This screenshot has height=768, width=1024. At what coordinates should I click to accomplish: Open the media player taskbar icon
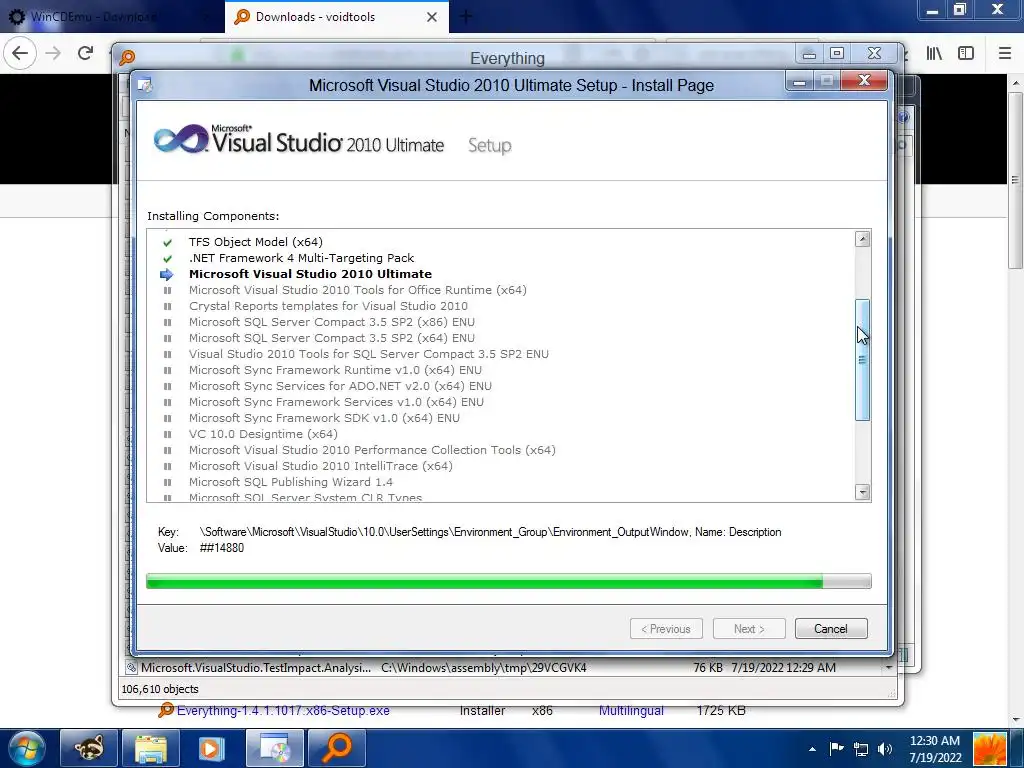(x=212, y=748)
